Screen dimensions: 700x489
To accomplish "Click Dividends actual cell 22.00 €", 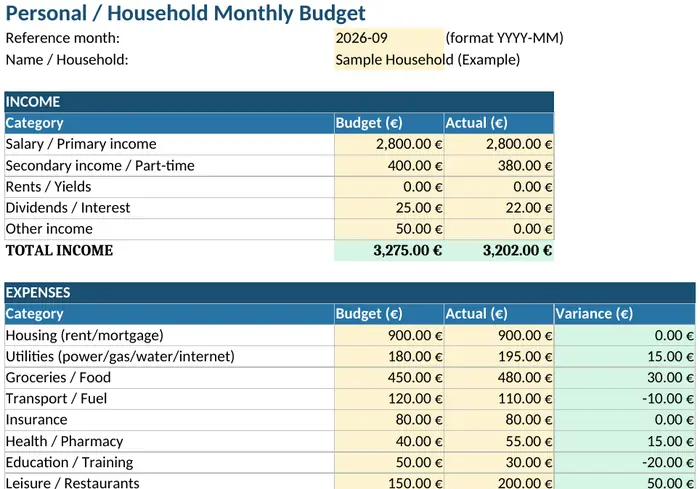I will coord(499,208).
